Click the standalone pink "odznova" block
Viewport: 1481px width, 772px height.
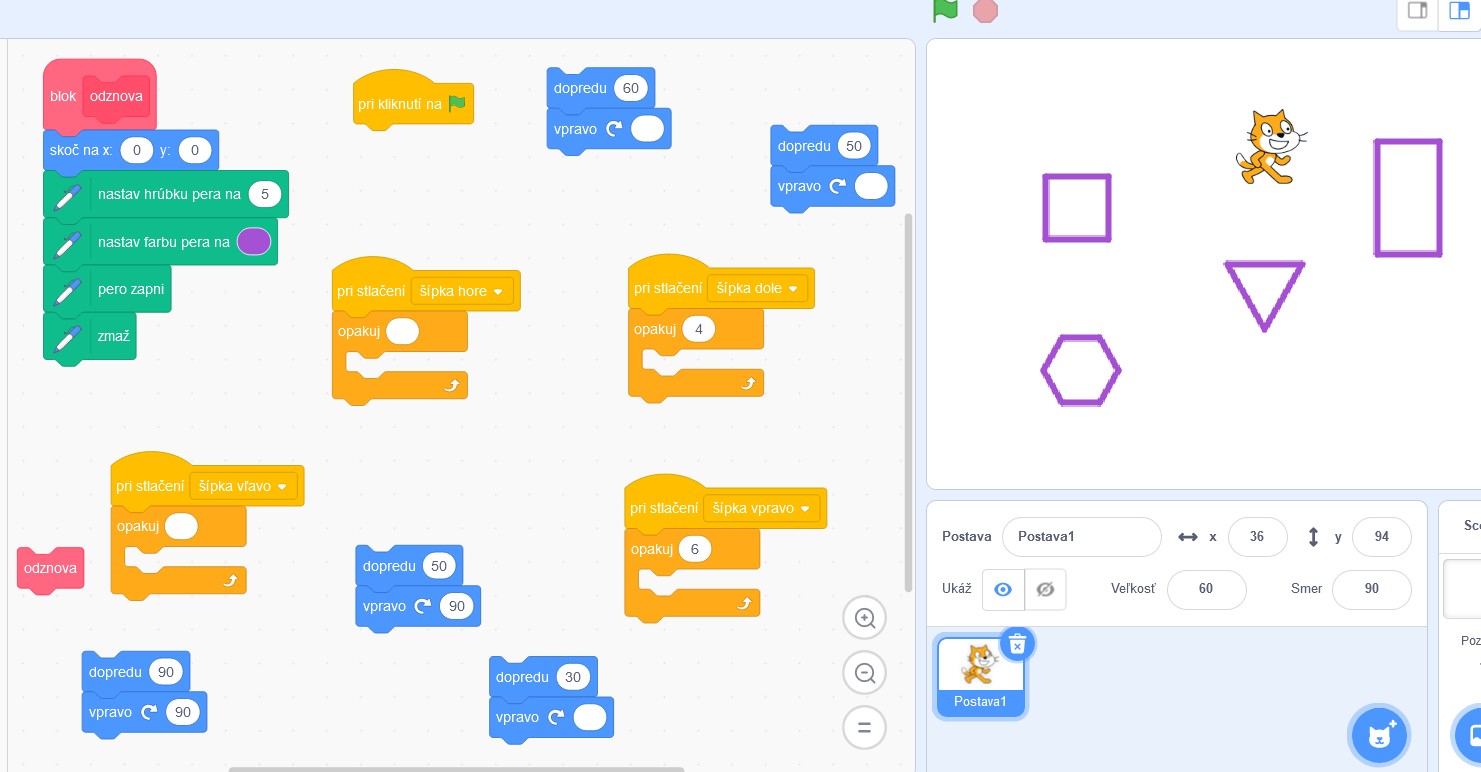point(51,568)
